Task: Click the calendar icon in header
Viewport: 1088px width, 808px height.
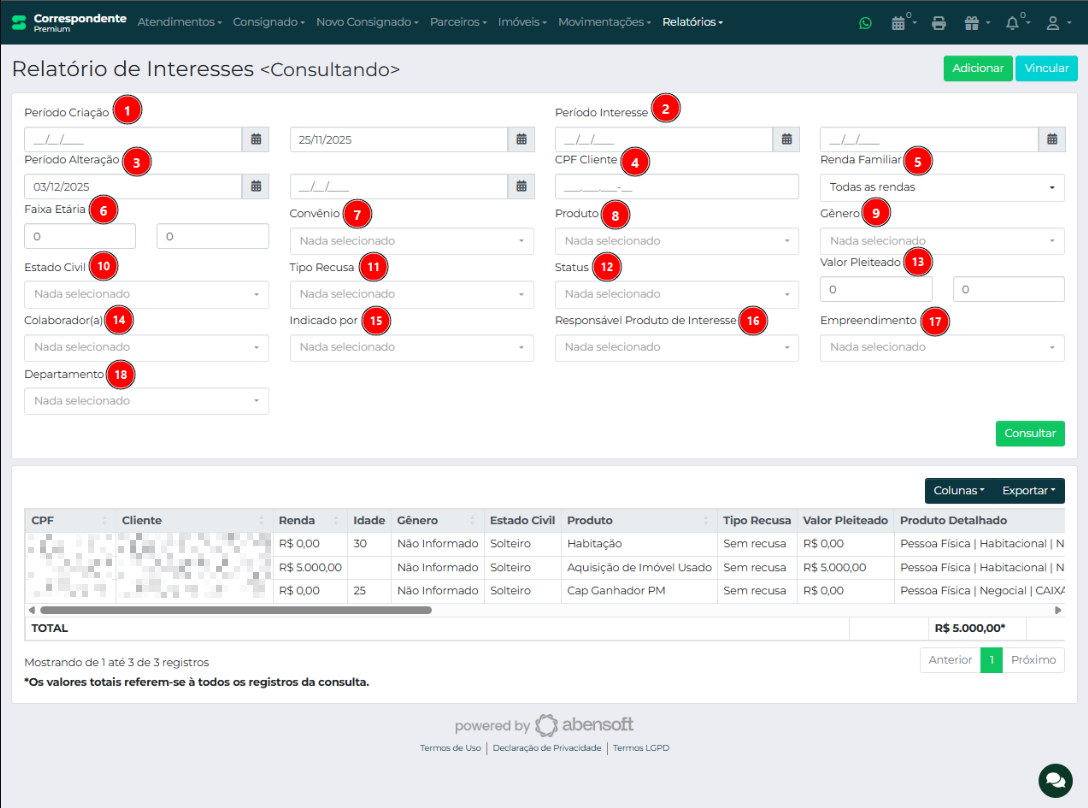Action: [898, 23]
